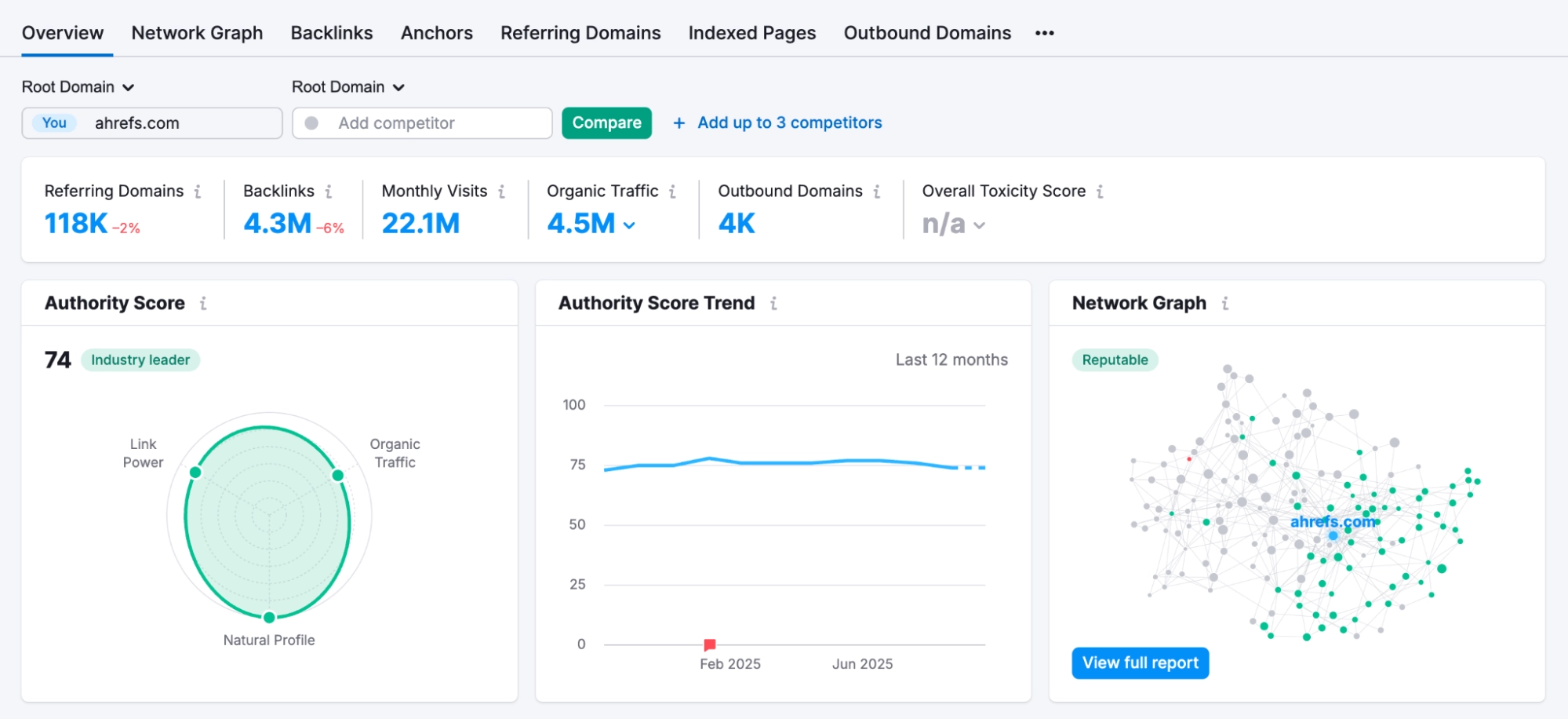Open the Anchors tab
Image resolution: width=1568 pixels, height=719 pixels.
(436, 33)
